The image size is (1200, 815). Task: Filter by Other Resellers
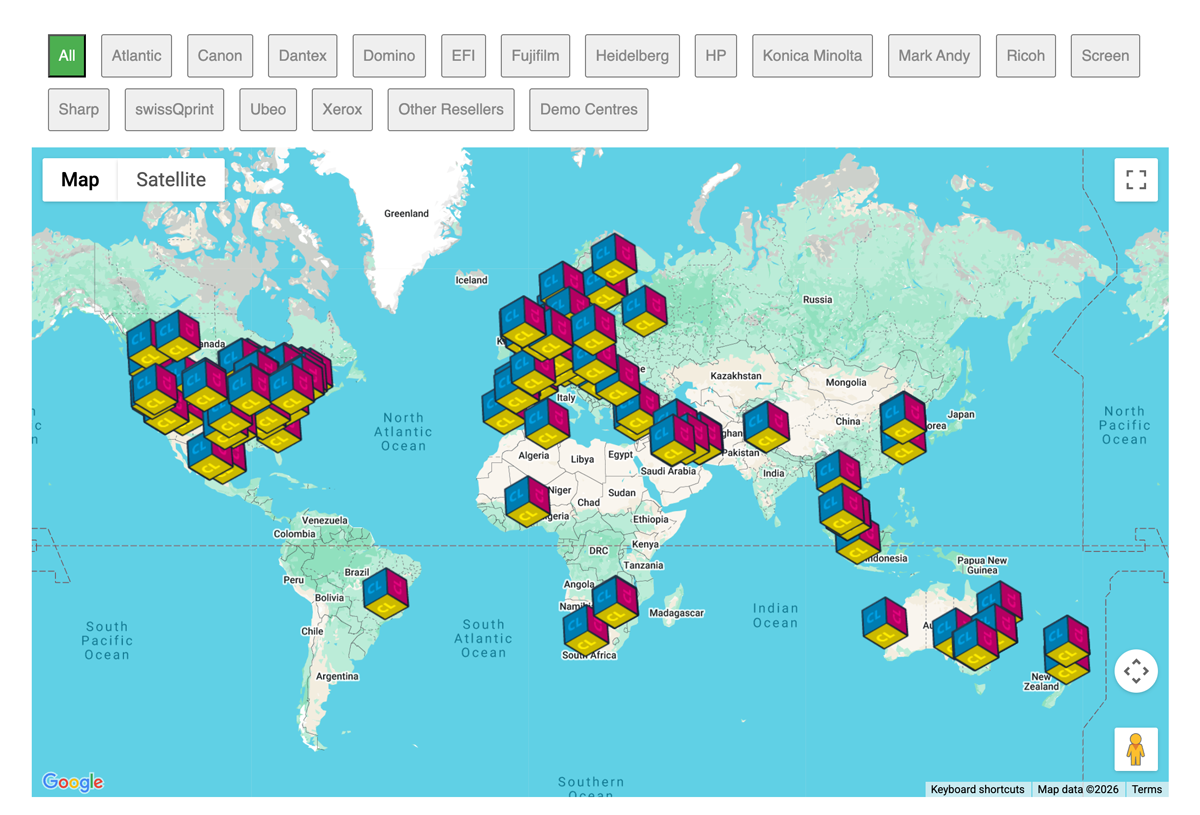pos(451,110)
